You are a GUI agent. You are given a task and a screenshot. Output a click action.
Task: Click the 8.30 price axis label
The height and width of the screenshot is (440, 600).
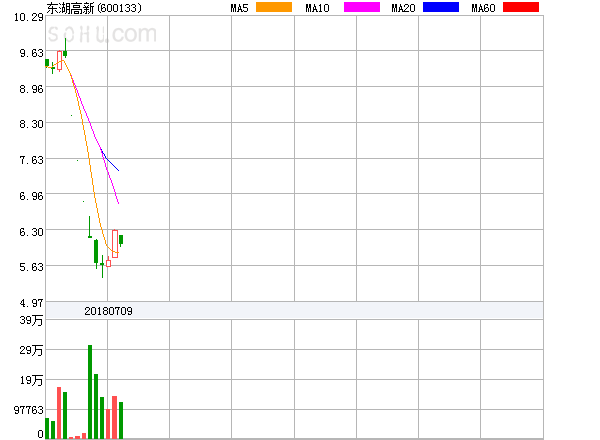pyautogui.click(x=31, y=124)
